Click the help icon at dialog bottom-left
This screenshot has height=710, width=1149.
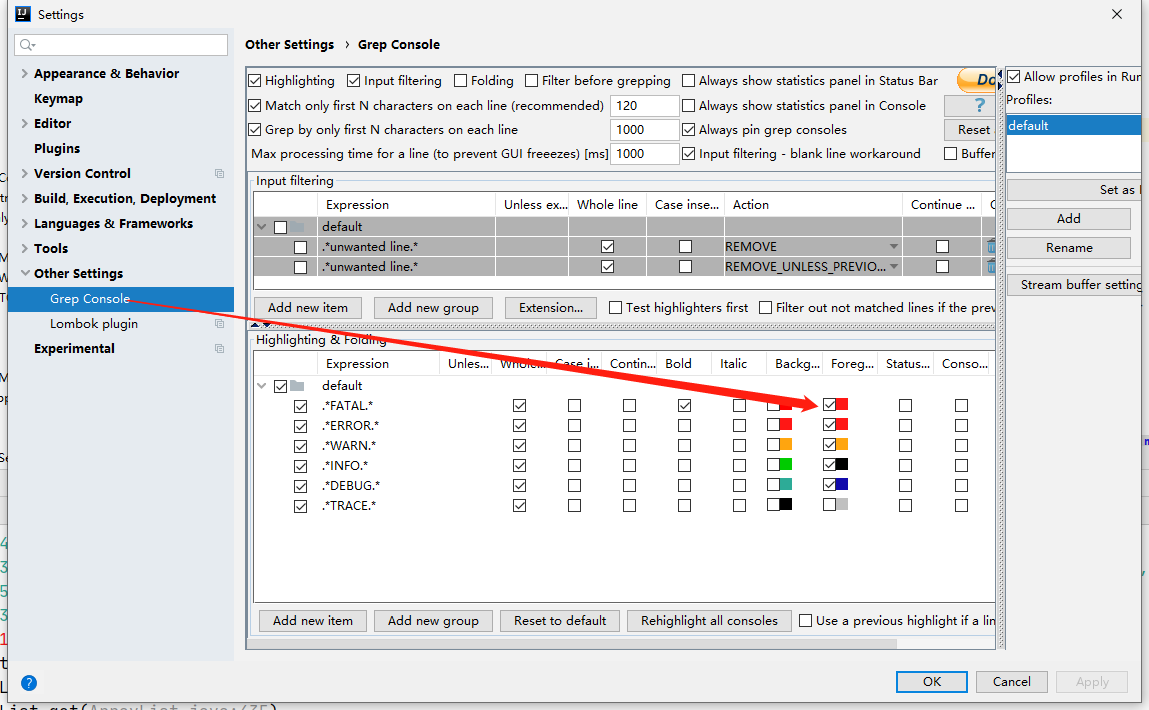tap(28, 683)
